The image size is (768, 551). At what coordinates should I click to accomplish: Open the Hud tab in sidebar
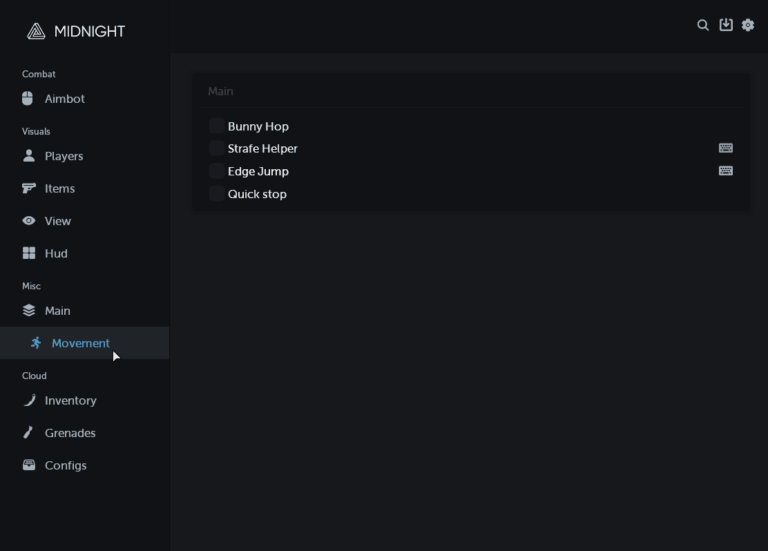click(56, 253)
